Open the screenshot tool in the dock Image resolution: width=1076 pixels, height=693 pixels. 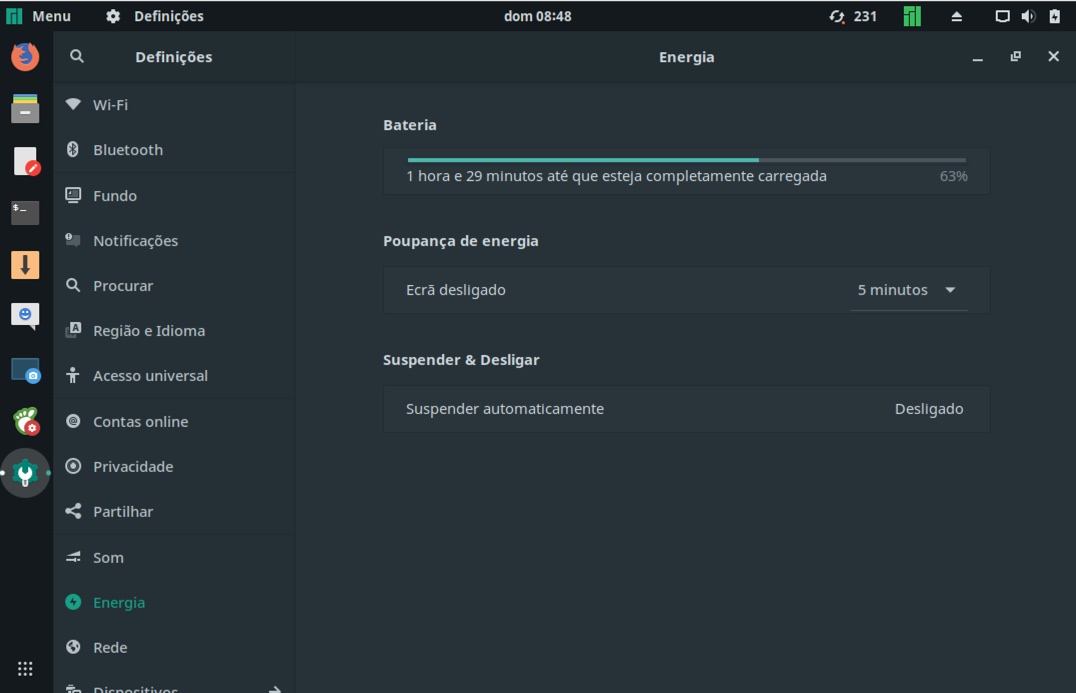click(x=23, y=370)
